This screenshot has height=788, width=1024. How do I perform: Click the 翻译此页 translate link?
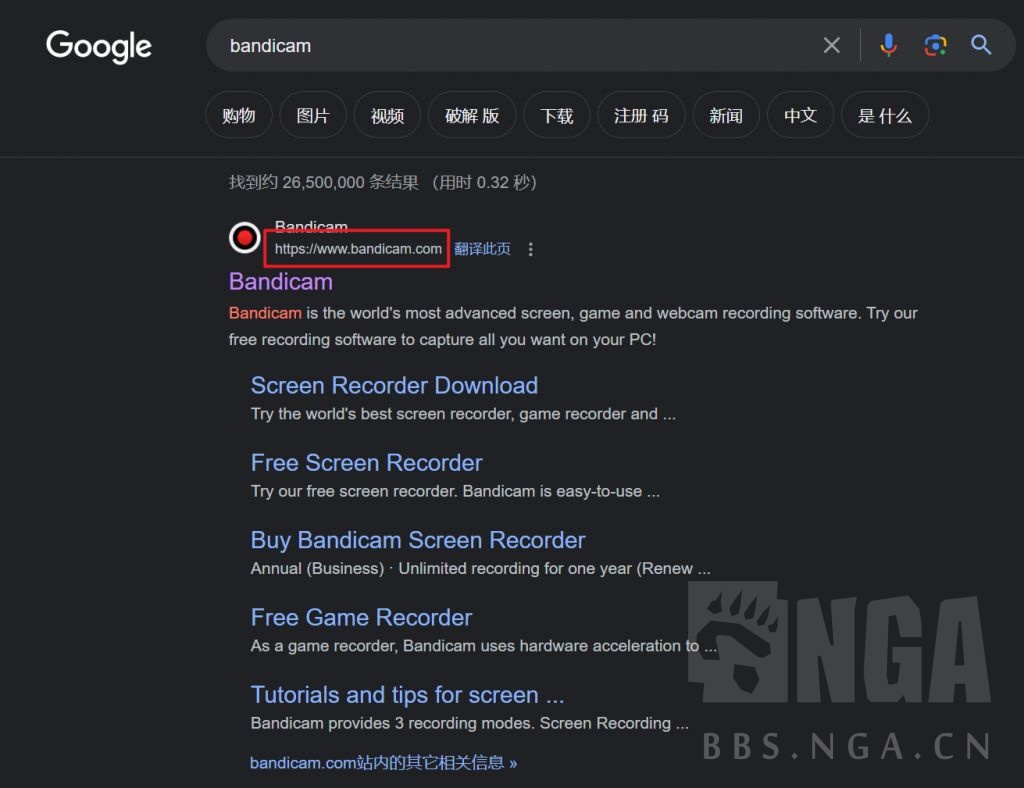coord(482,249)
